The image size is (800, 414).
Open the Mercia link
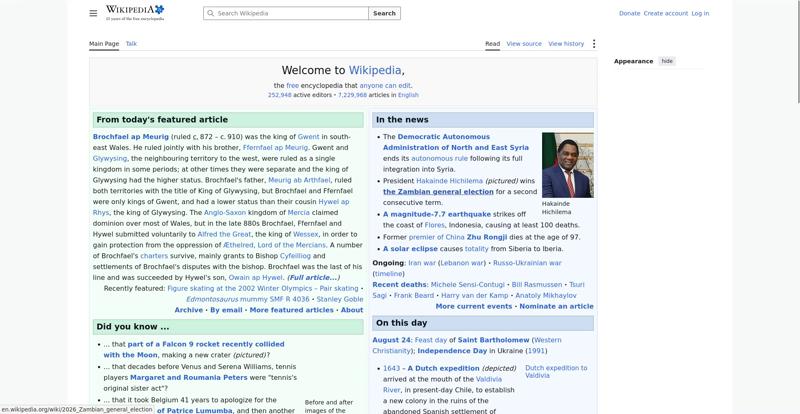point(298,212)
